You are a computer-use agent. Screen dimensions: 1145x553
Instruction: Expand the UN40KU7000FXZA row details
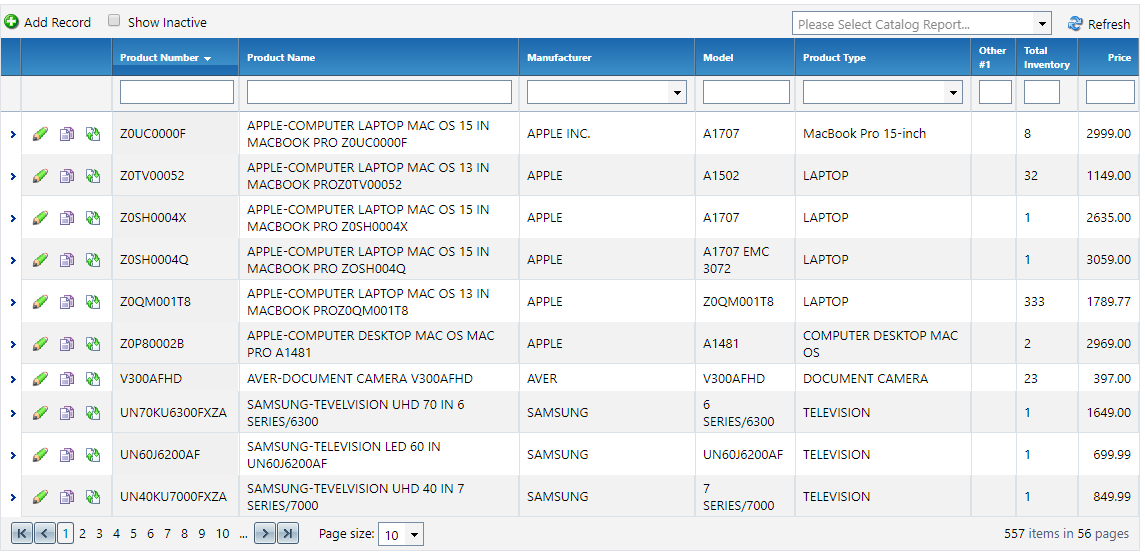(x=12, y=497)
